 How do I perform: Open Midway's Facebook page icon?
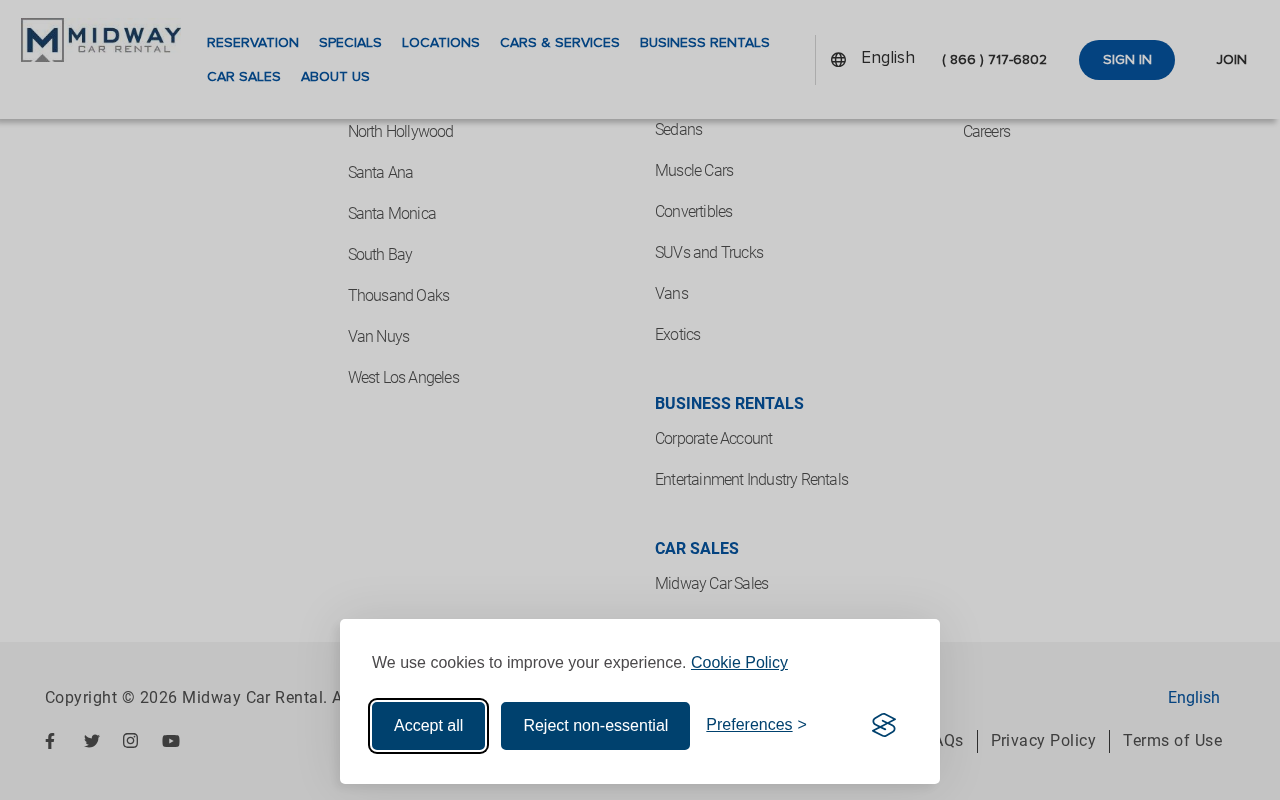(50, 741)
